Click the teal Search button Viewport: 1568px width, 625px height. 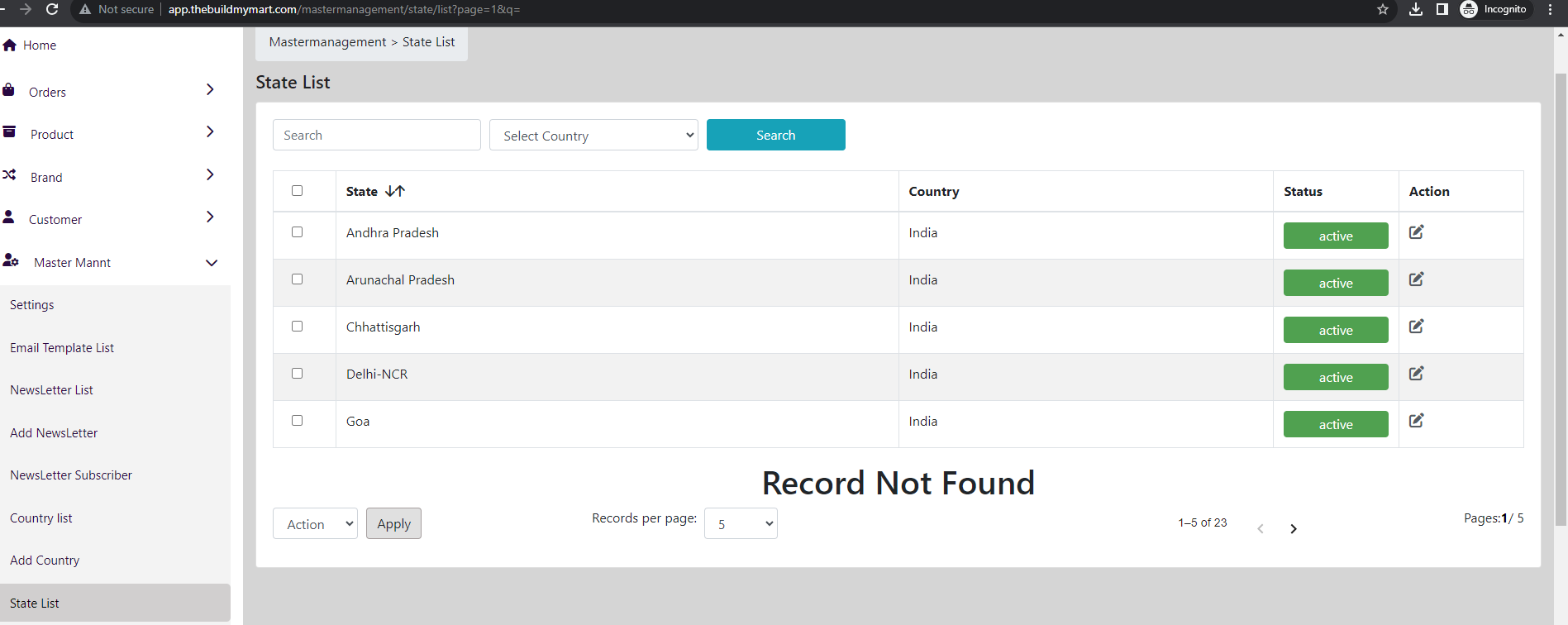776,135
